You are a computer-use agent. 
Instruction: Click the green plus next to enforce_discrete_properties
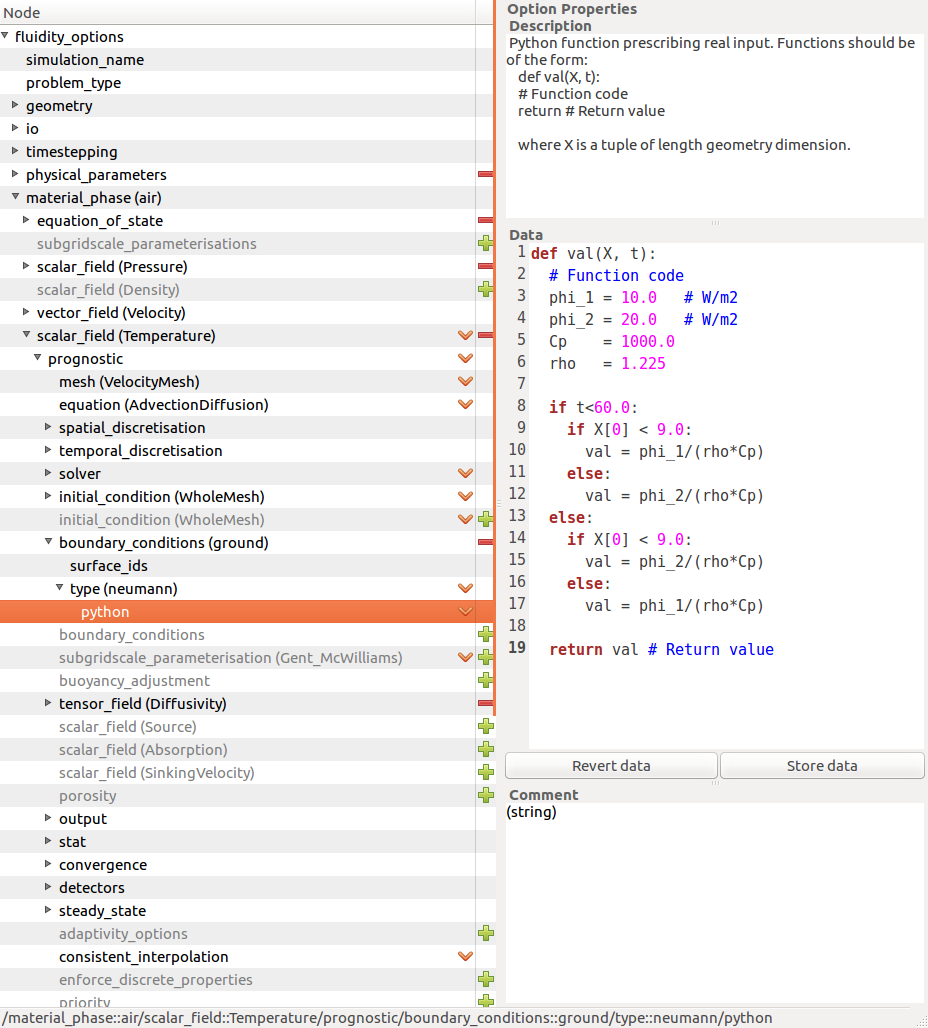(485, 979)
